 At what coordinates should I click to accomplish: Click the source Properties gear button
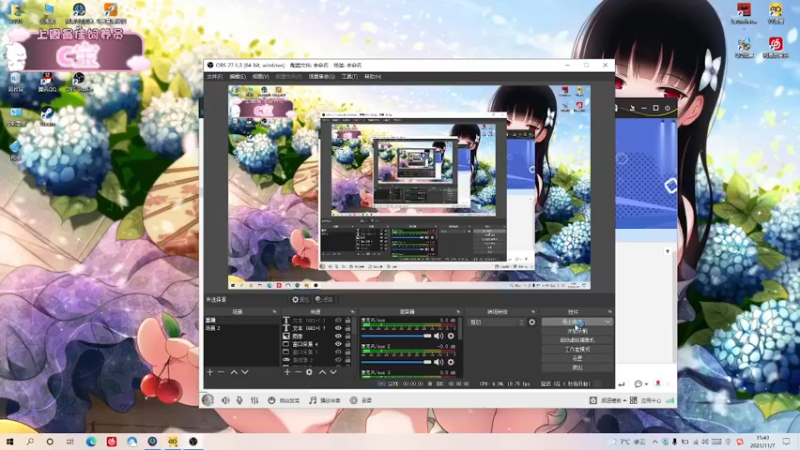point(300,299)
